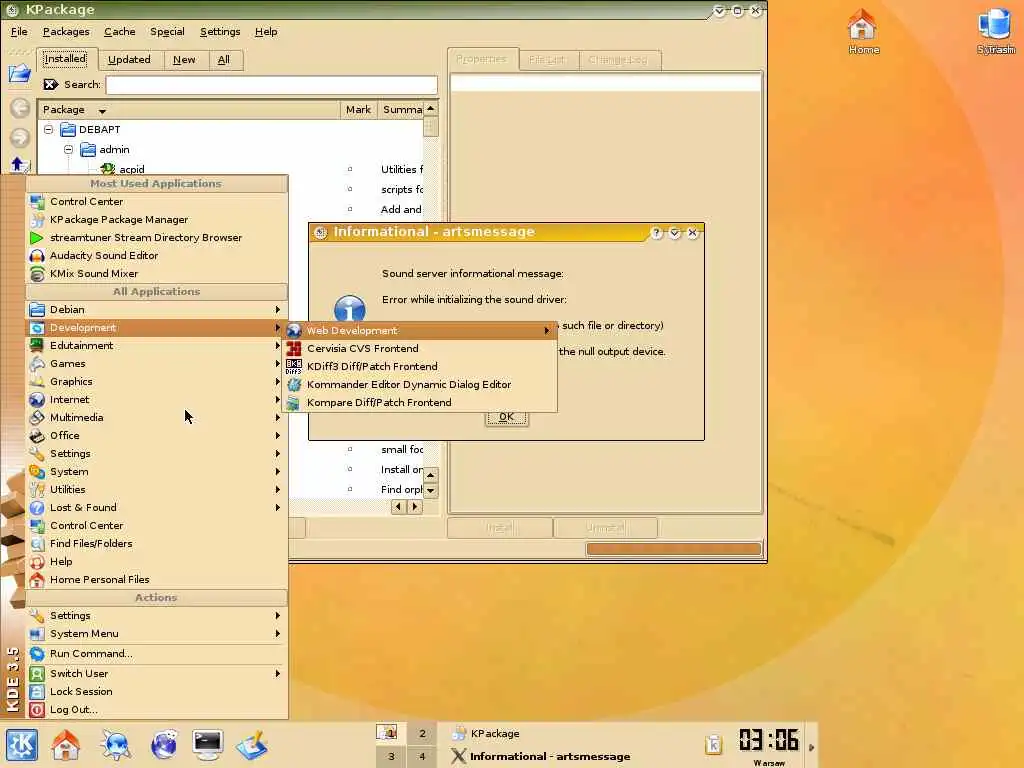Expand System Menu under Actions
1024x768 pixels.
click(x=157, y=633)
